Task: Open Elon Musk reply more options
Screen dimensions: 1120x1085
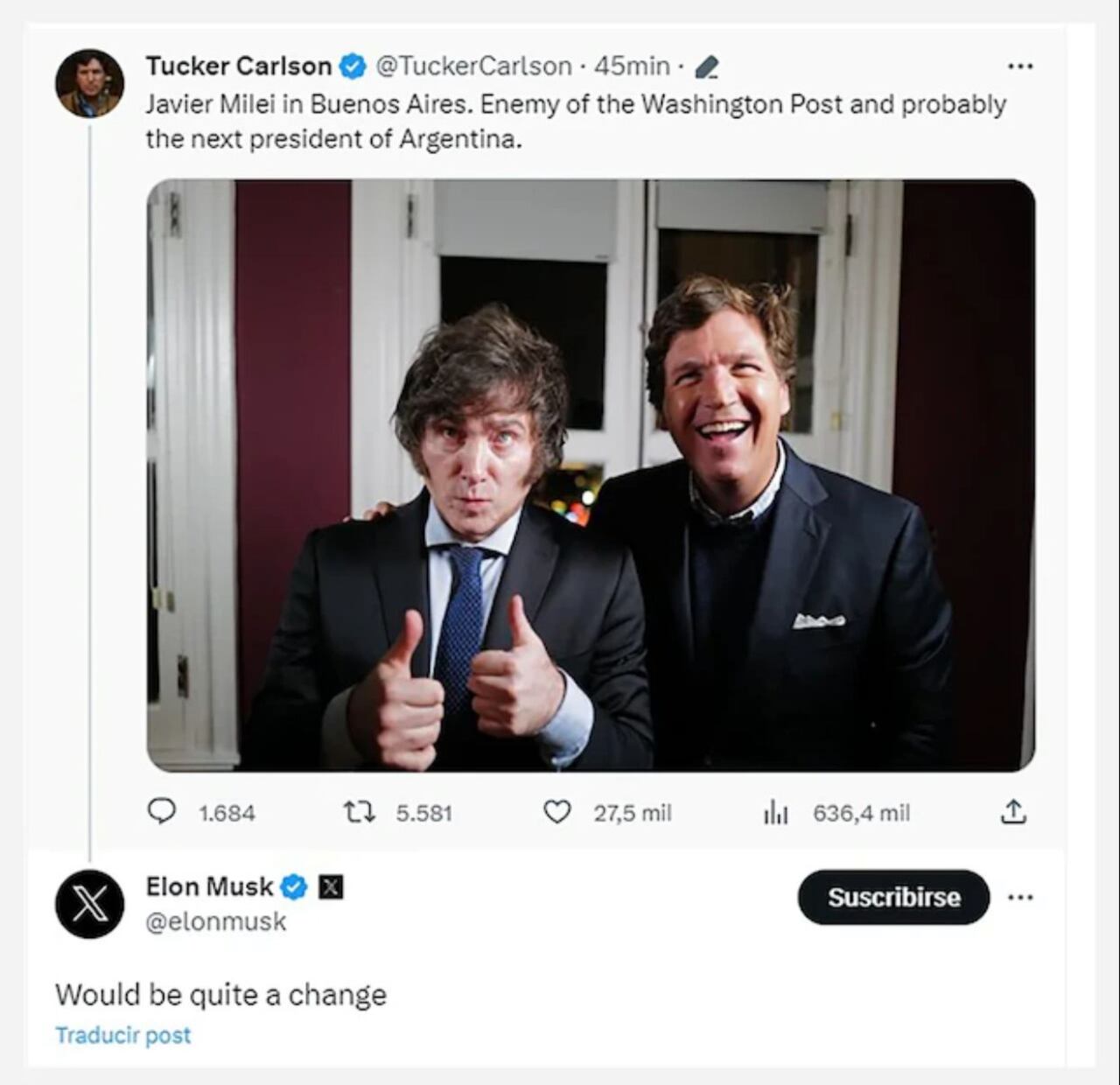Action: click(x=1020, y=897)
